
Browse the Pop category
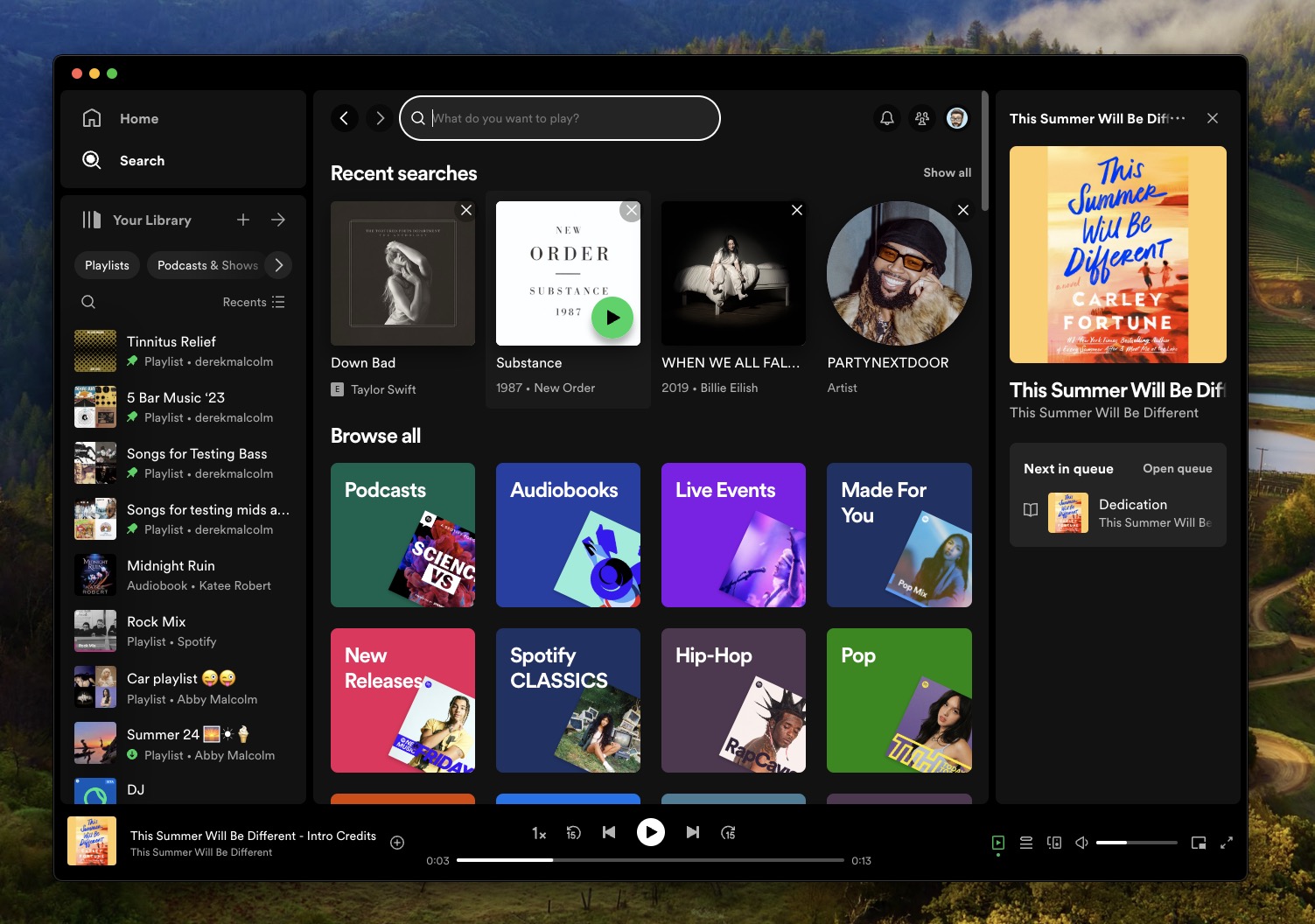point(899,700)
